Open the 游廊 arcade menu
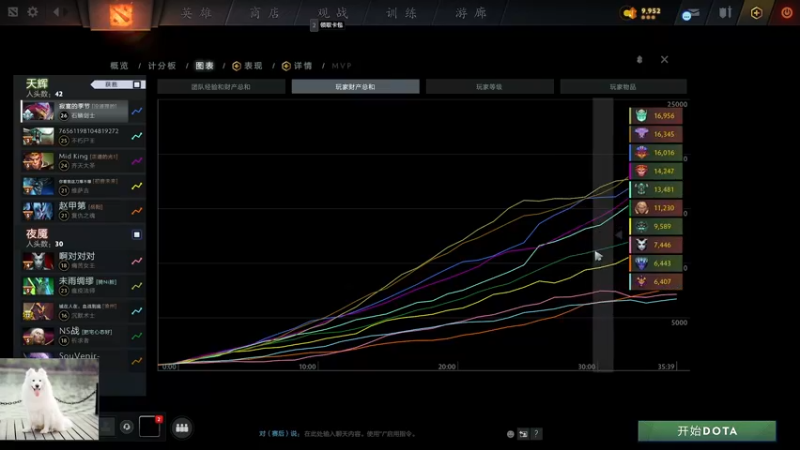Image resolution: width=800 pixels, height=450 pixels. (x=470, y=13)
